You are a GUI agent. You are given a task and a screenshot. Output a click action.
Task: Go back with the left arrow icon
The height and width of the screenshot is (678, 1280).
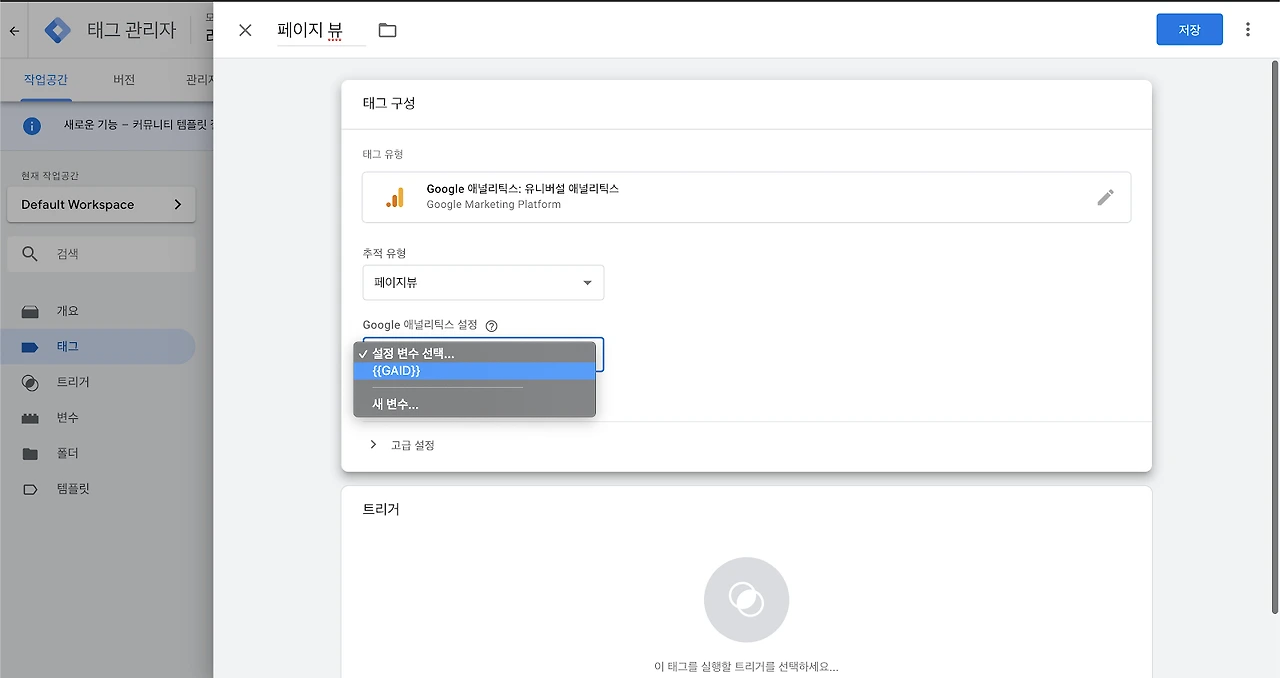[14, 31]
